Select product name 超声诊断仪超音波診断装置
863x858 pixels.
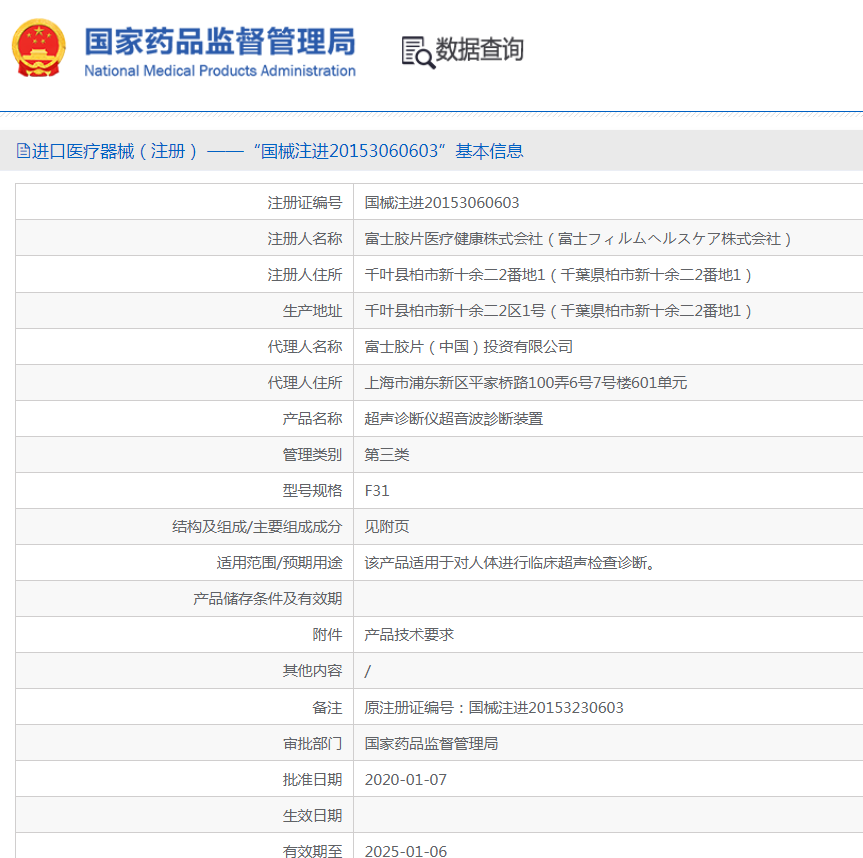tap(454, 419)
